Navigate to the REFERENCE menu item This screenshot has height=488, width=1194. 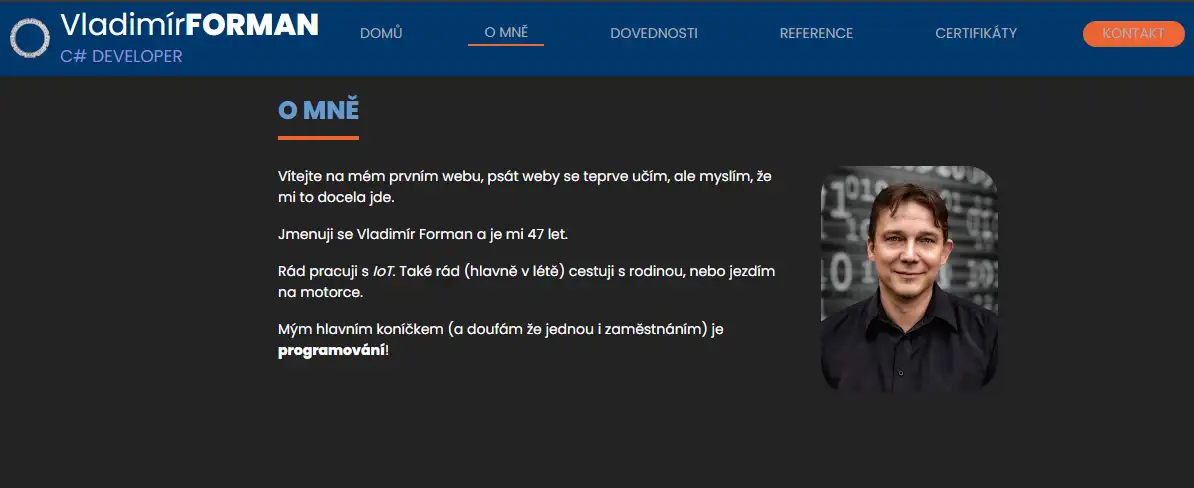tap(816, 33)
